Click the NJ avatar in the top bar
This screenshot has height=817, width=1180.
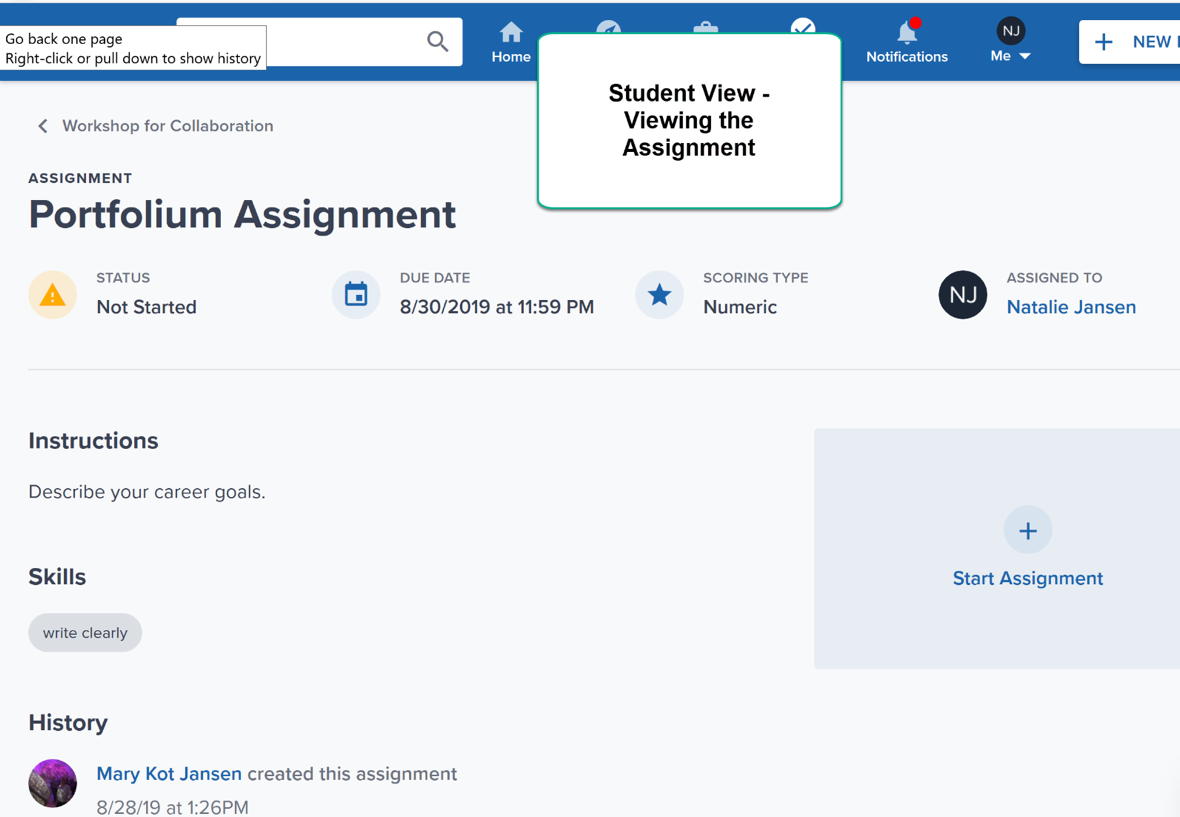pyautogui.click(x=1011, y=31)
